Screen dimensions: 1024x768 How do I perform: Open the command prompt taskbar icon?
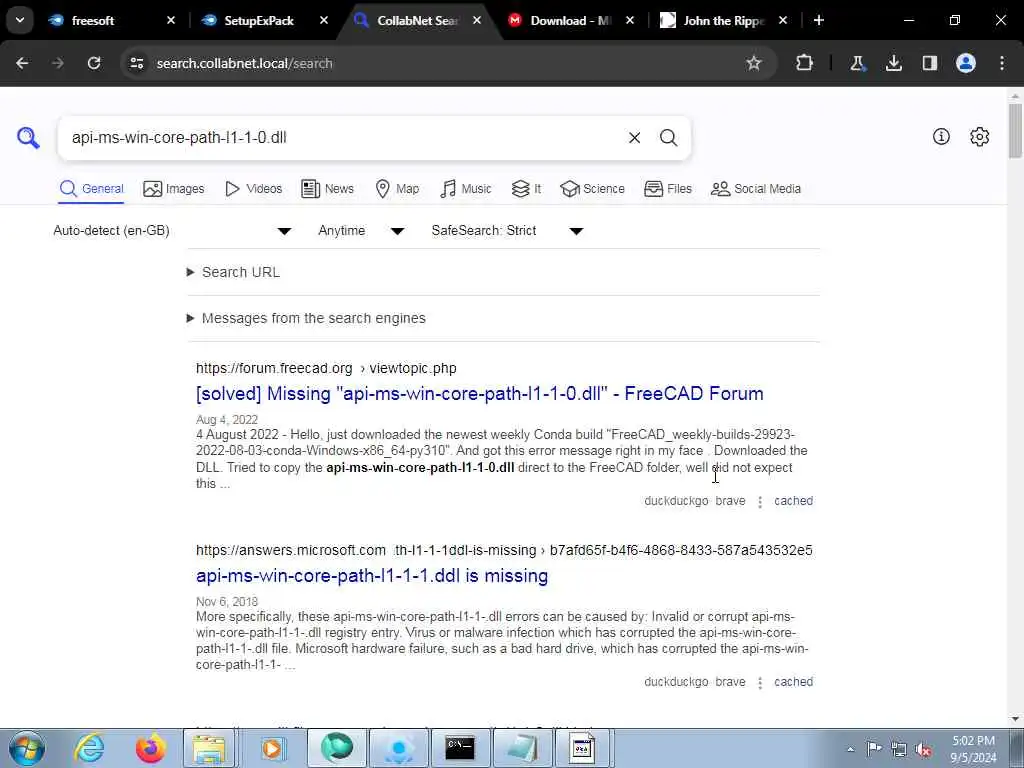tap(460, 748)
